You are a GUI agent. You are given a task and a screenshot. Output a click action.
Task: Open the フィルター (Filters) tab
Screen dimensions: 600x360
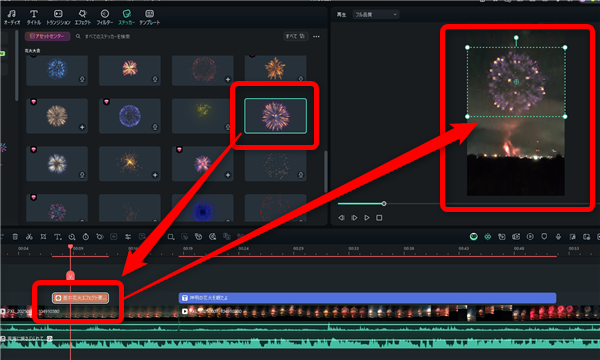(x=104, y=18)
